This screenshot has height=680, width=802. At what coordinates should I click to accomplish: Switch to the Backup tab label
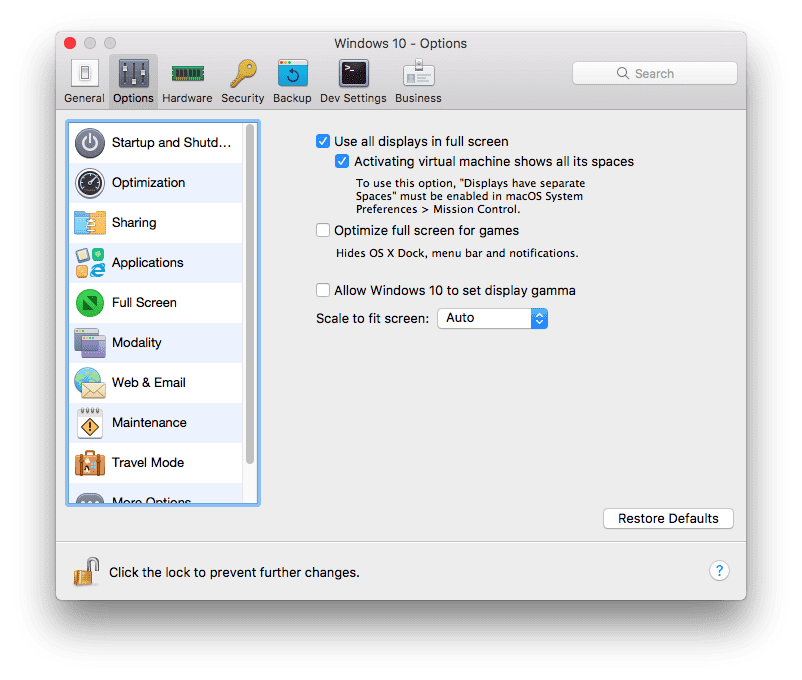(x=292, y=98)
